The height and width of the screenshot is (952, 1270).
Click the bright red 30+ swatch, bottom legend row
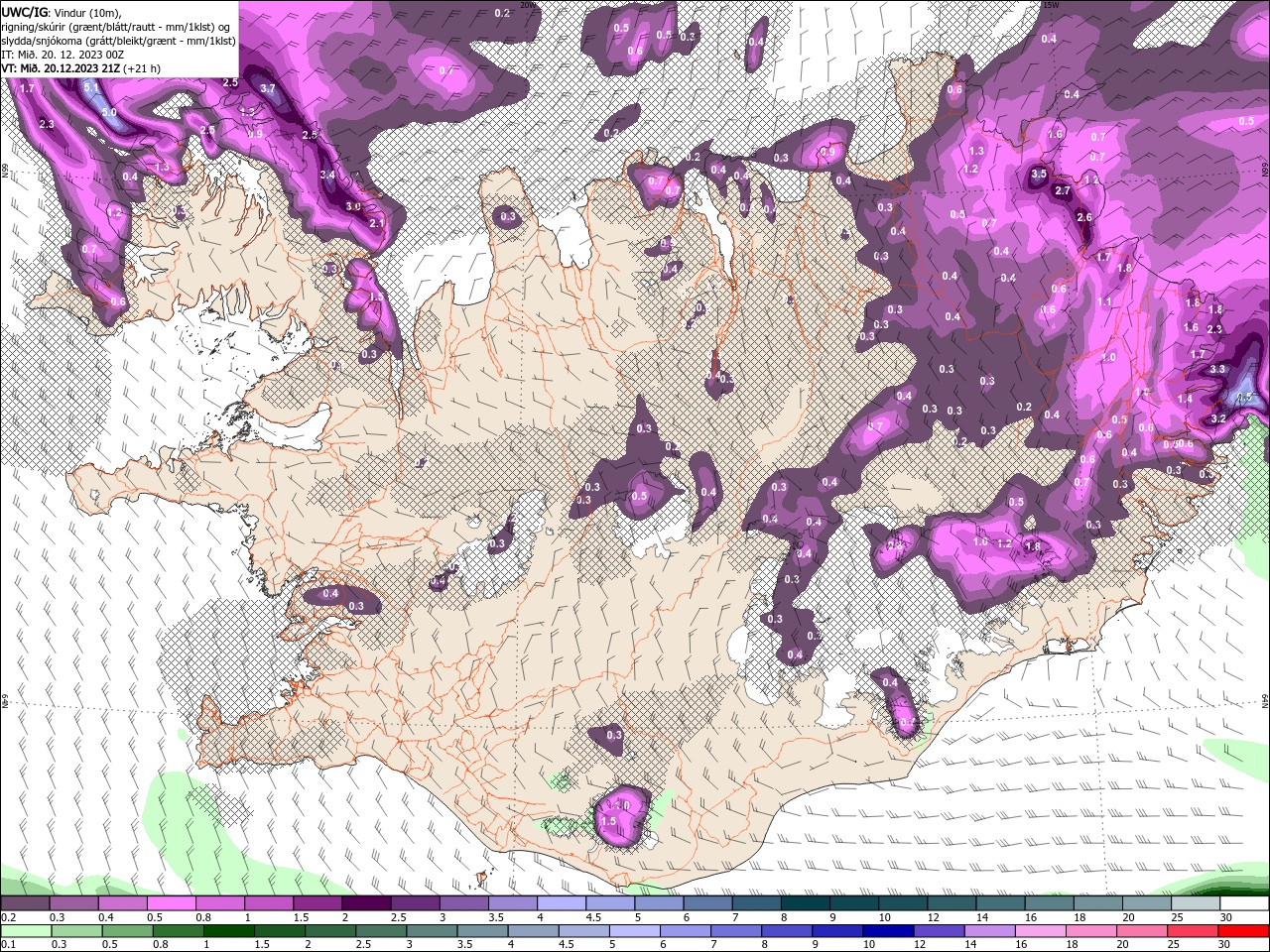(1243, 930)
